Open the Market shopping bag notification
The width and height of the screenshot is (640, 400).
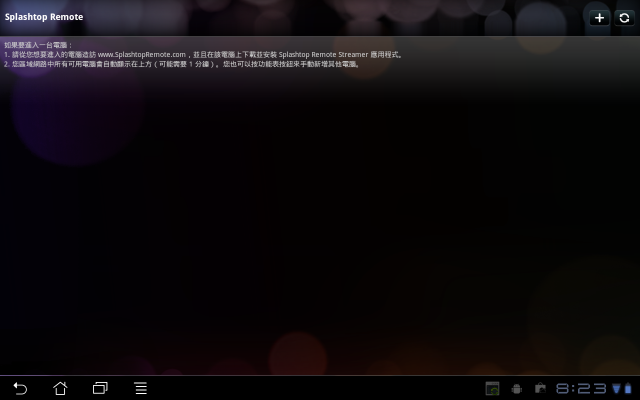click(540, 388)
